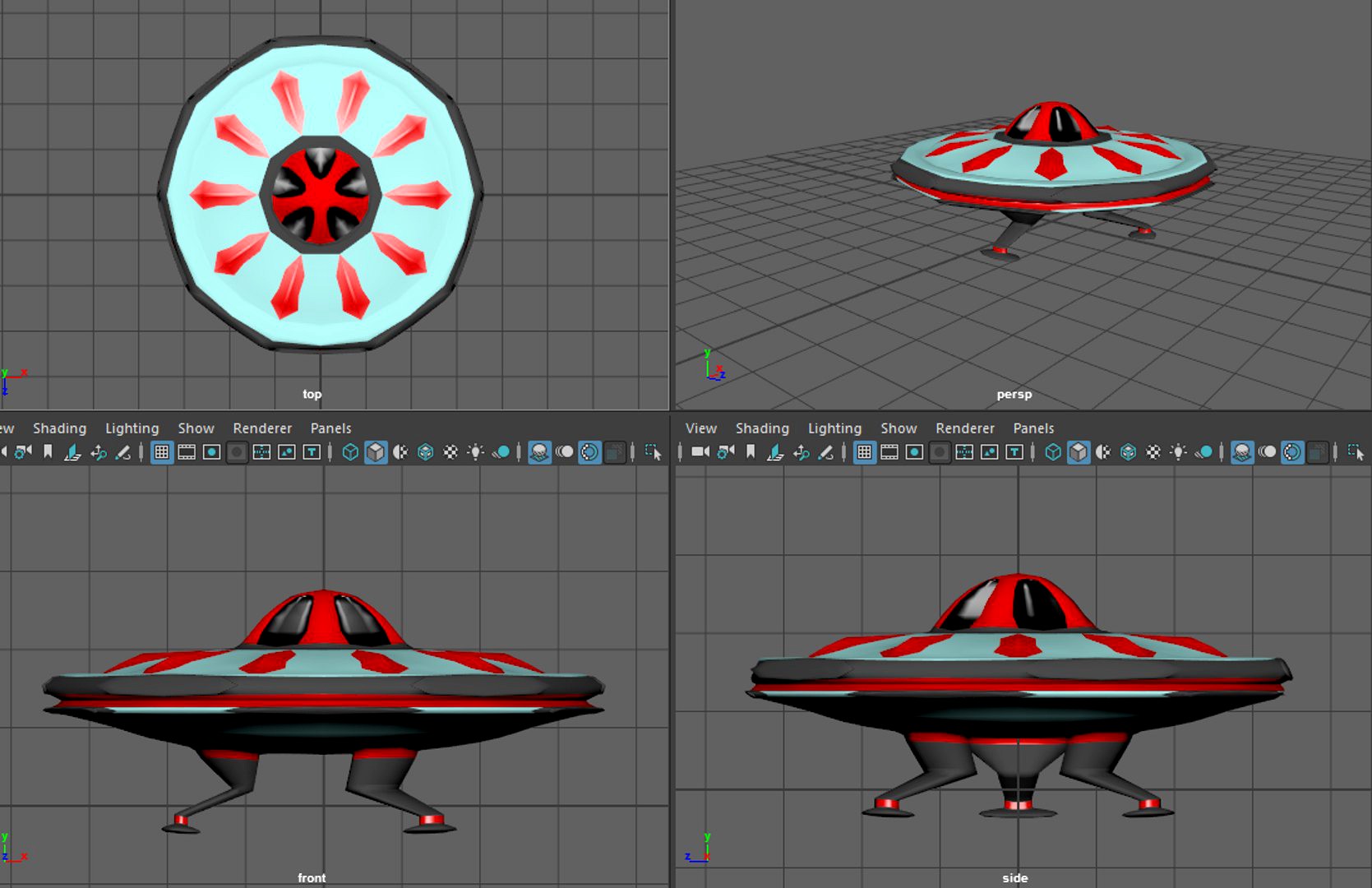Toggle Safe Title in side panel toolbar

click(x=1014, y=451)
